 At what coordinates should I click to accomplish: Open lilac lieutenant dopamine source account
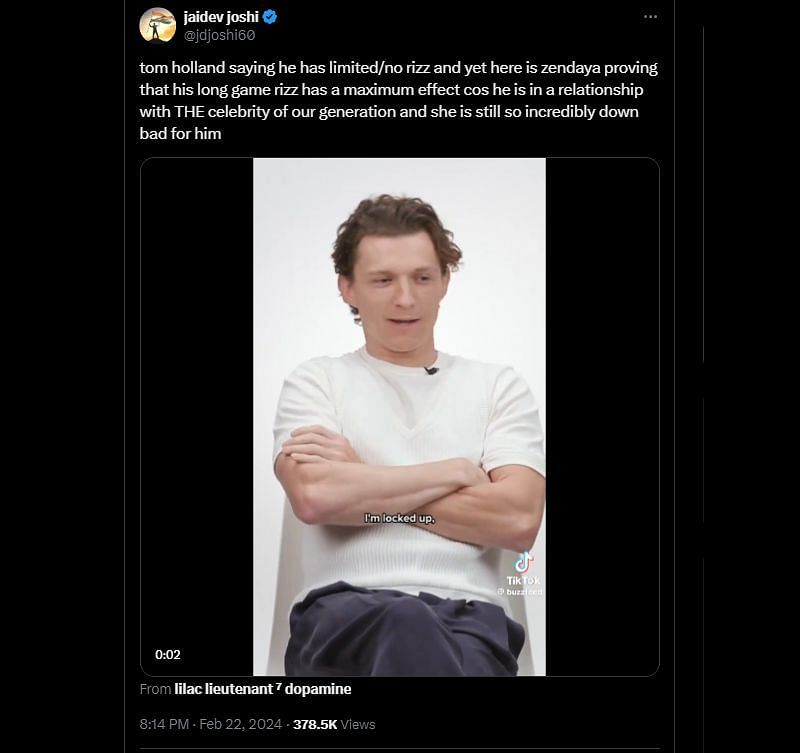coord(263,689)
